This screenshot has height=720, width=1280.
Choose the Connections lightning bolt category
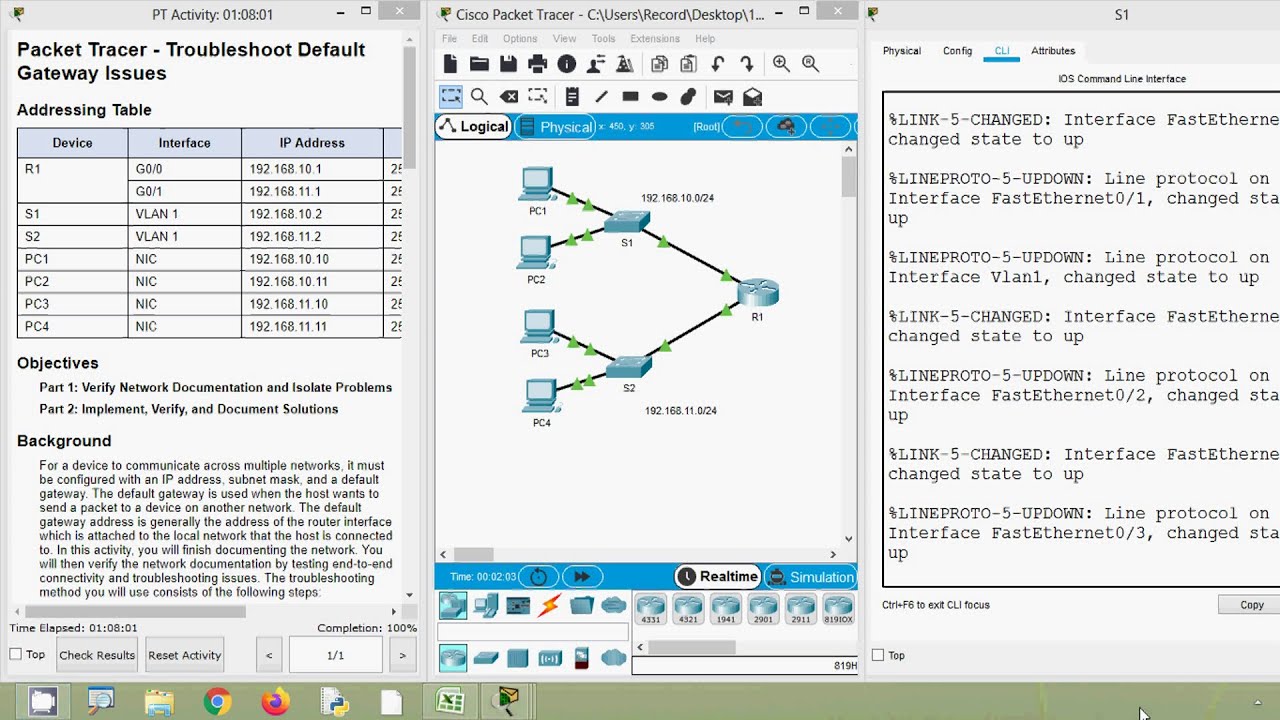550,605
